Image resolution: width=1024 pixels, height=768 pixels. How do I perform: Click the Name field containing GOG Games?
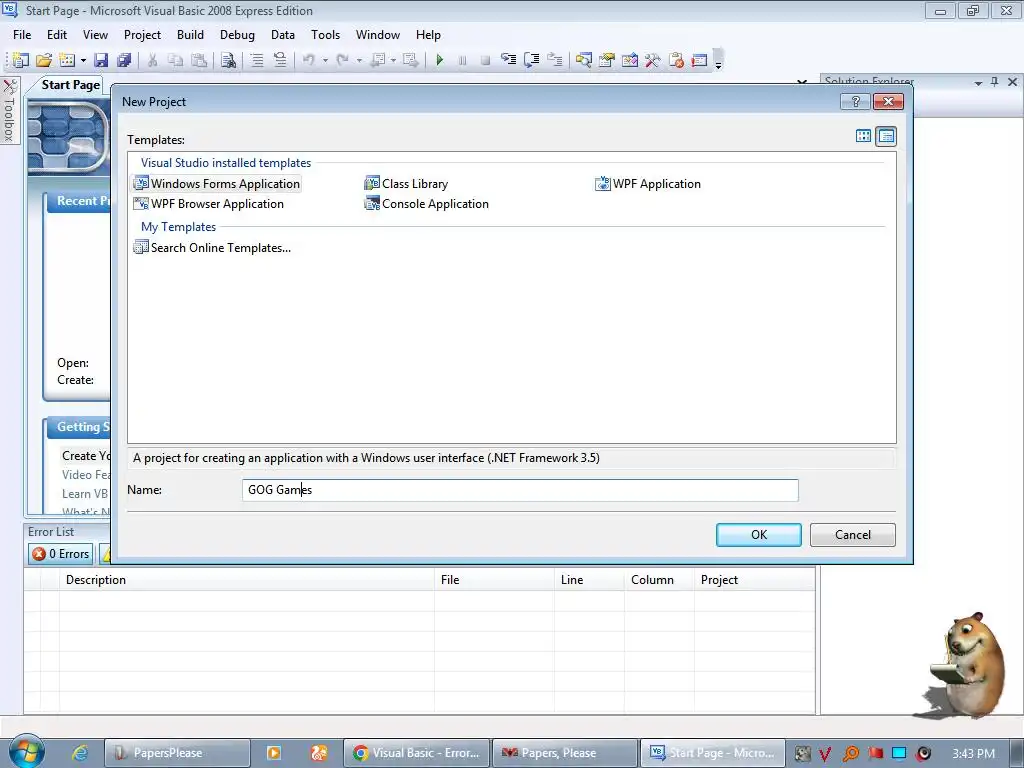(x=520, y=490)
